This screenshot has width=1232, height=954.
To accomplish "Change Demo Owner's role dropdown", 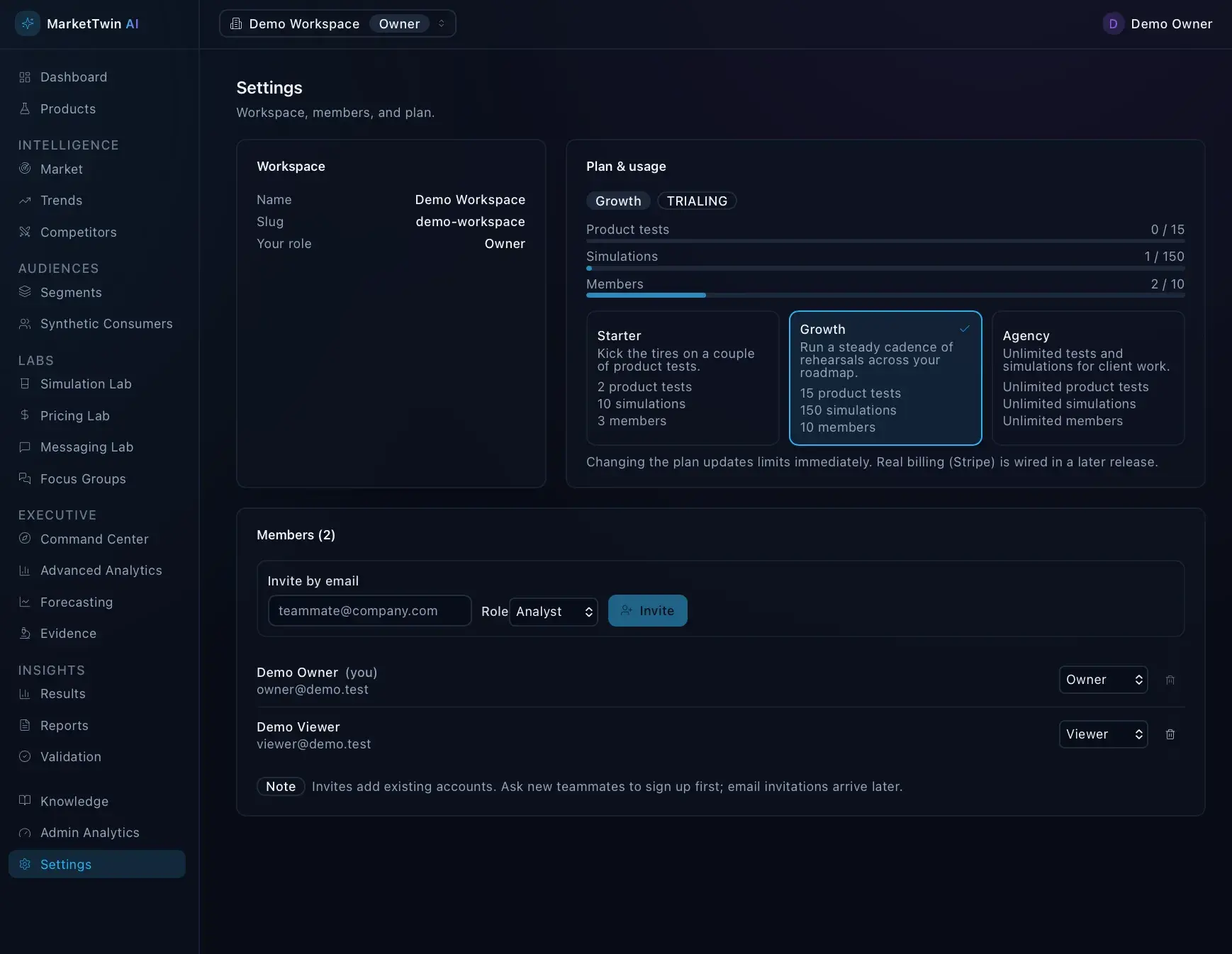I will pyautogui.click(x=1103, y=680).
